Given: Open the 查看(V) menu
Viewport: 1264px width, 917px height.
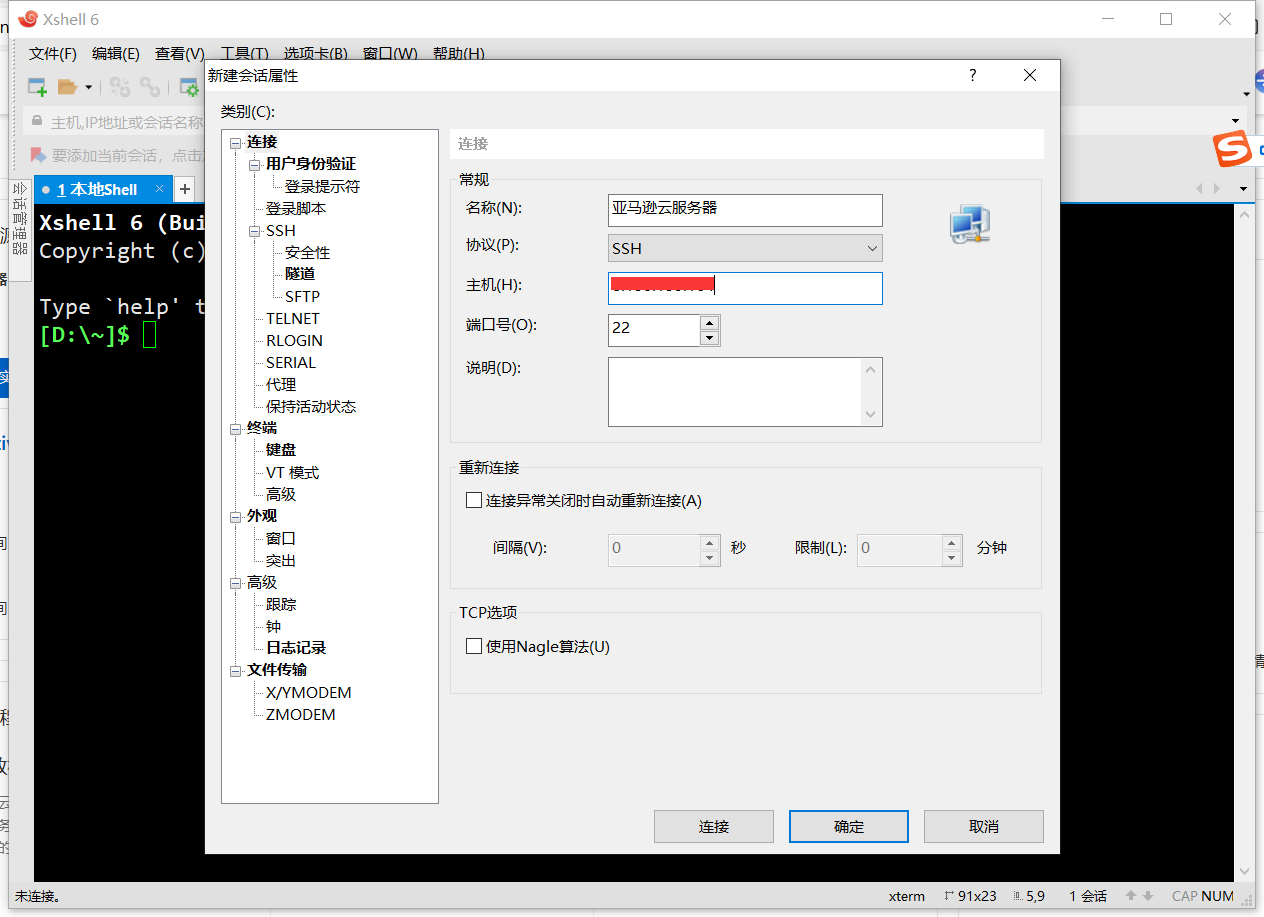Looking at the screenshot, I should pos(180,53).
